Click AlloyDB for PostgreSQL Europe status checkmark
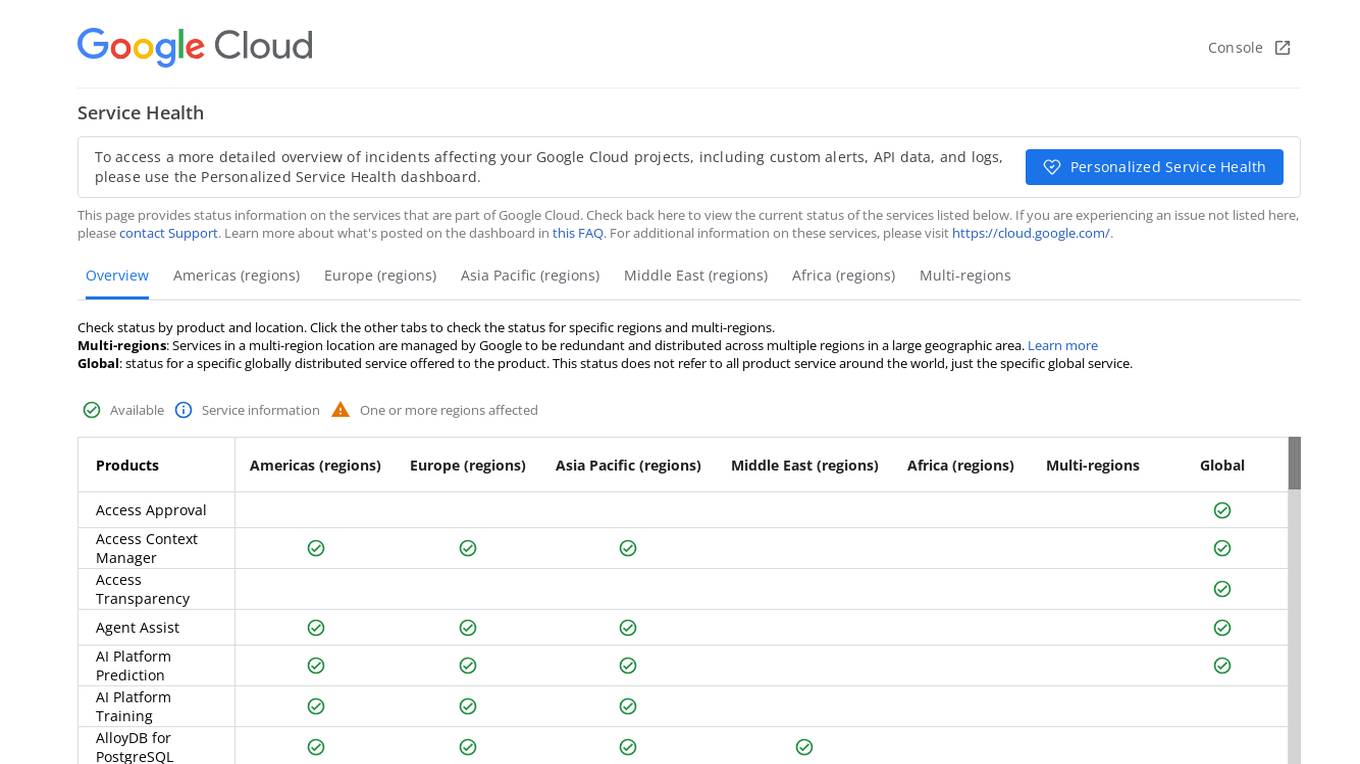The width and height of the screenshot is (1360, 764). (x=468, y=747)
